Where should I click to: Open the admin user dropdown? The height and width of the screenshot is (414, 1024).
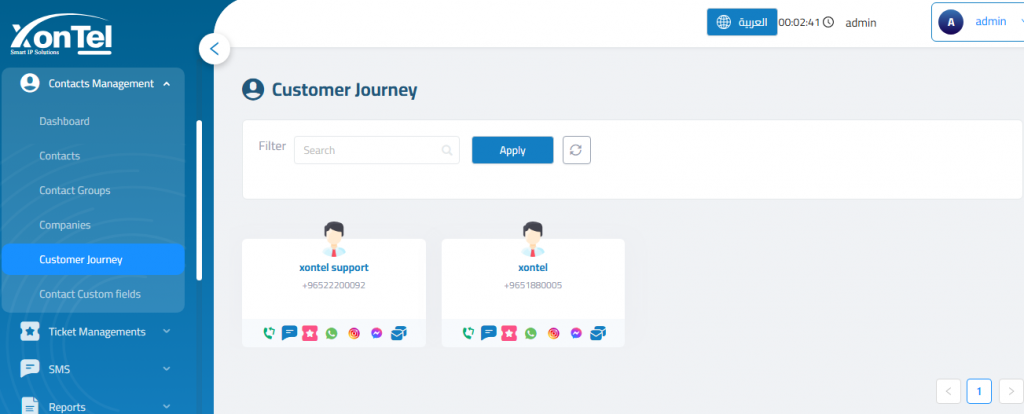click(978, 22)
